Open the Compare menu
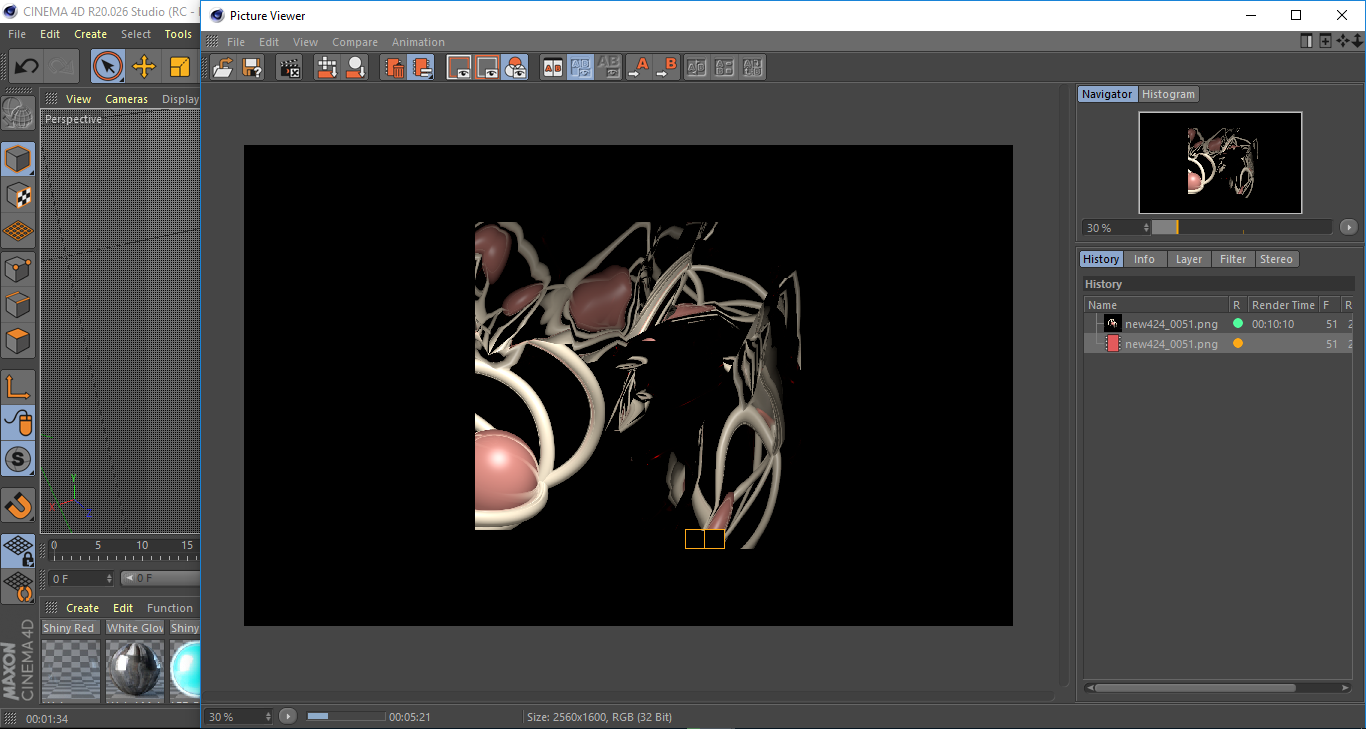The height and width of the screenshot is (729, 1366). (x=355, y=42)
